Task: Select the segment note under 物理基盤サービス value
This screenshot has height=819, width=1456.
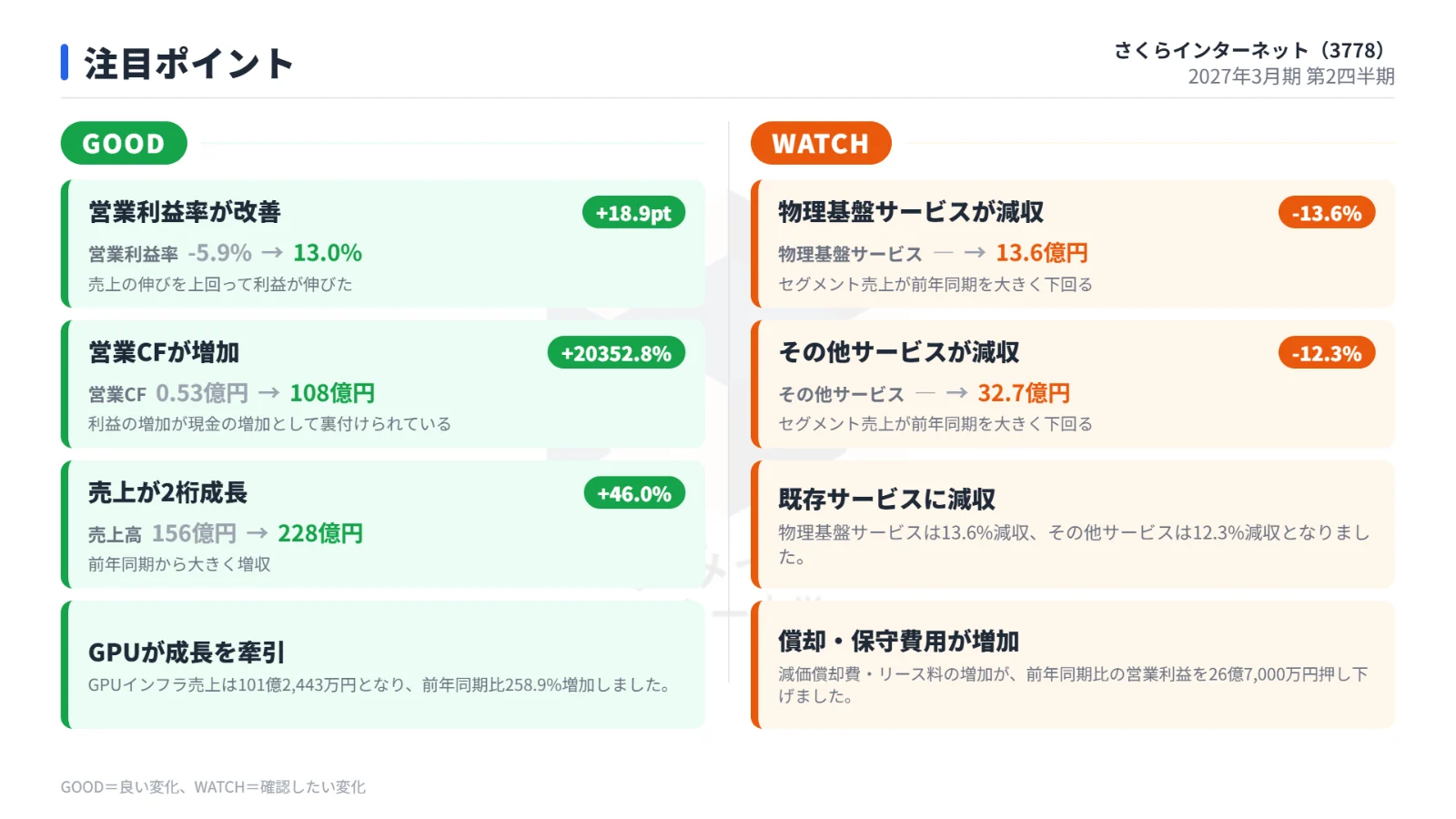Action: coord(935,284)
